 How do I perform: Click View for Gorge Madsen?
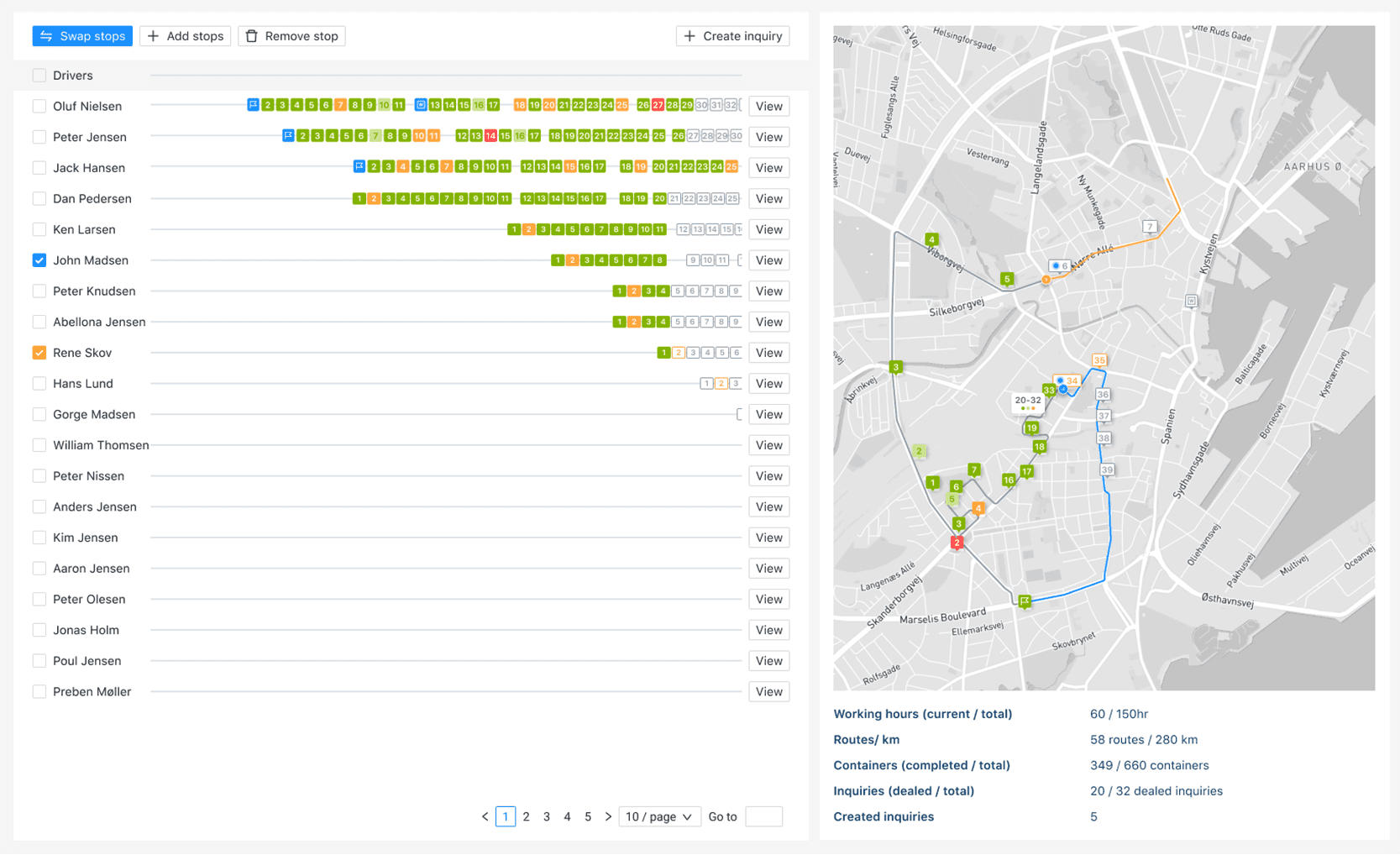[768, 414]
